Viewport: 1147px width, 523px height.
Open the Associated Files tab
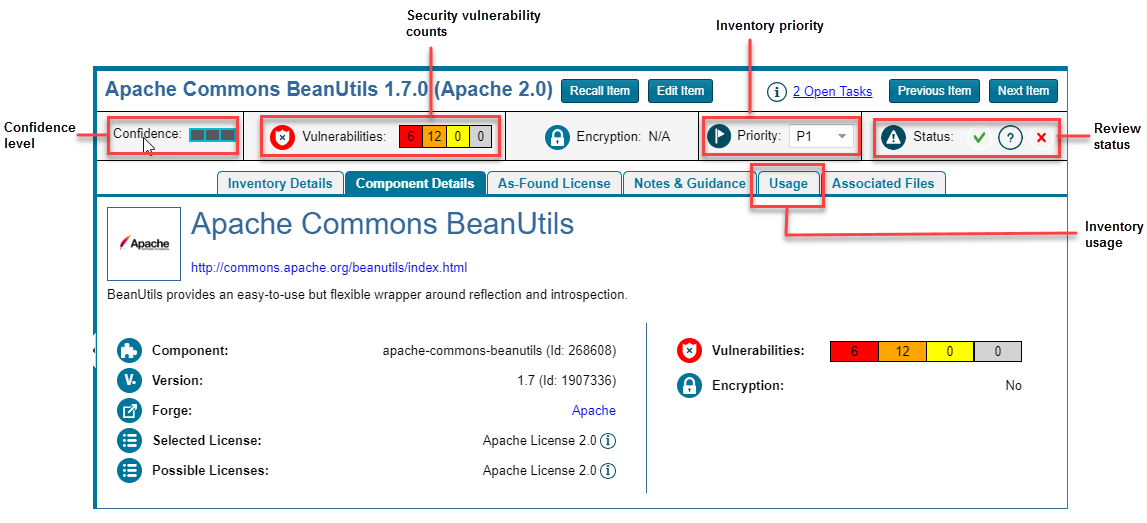point(883,184)
